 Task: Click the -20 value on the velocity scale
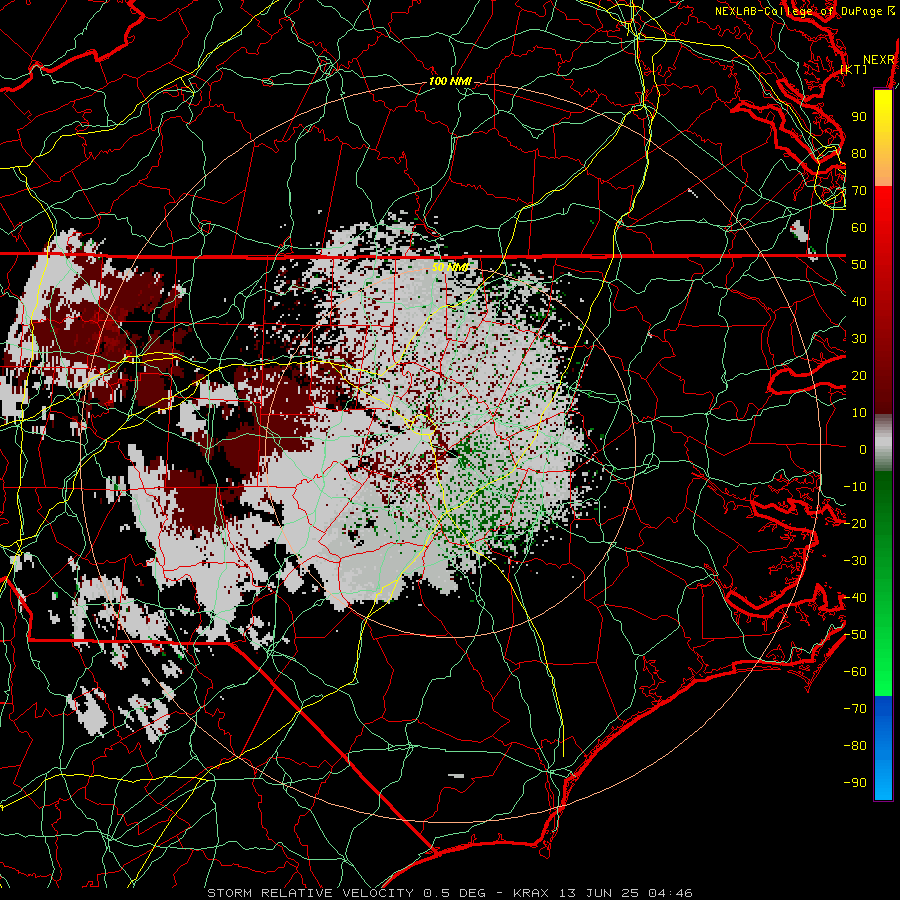855,524
